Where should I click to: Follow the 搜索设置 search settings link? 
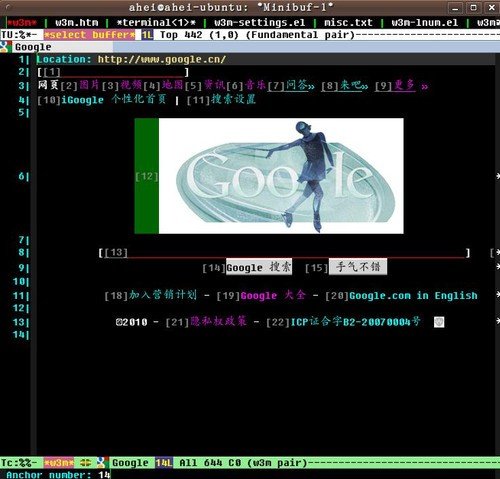234,99
